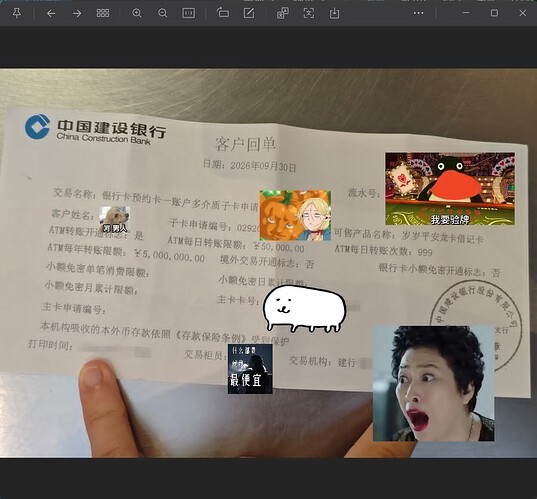
Task: Click the 境外交易开通标志 line
Action: pos(267,262)
